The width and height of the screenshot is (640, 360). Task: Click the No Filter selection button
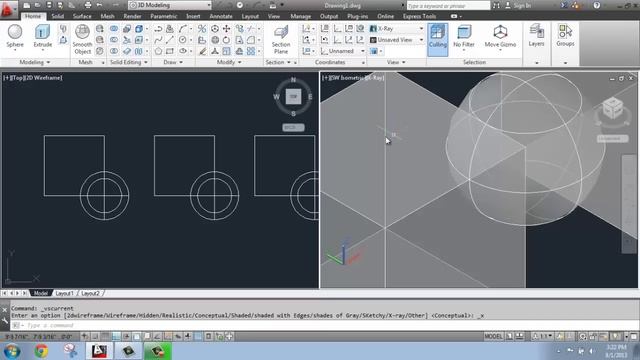click(x=464, y=36)
